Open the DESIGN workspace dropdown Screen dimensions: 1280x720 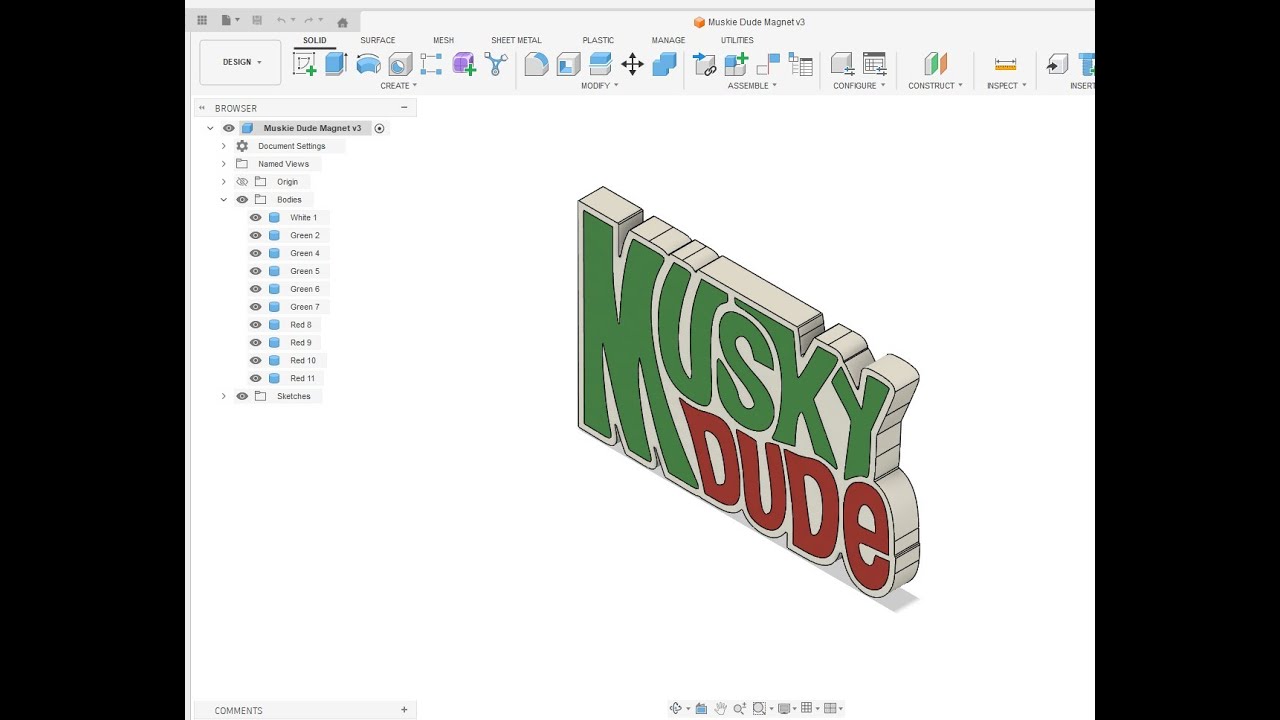click(240, 62)
